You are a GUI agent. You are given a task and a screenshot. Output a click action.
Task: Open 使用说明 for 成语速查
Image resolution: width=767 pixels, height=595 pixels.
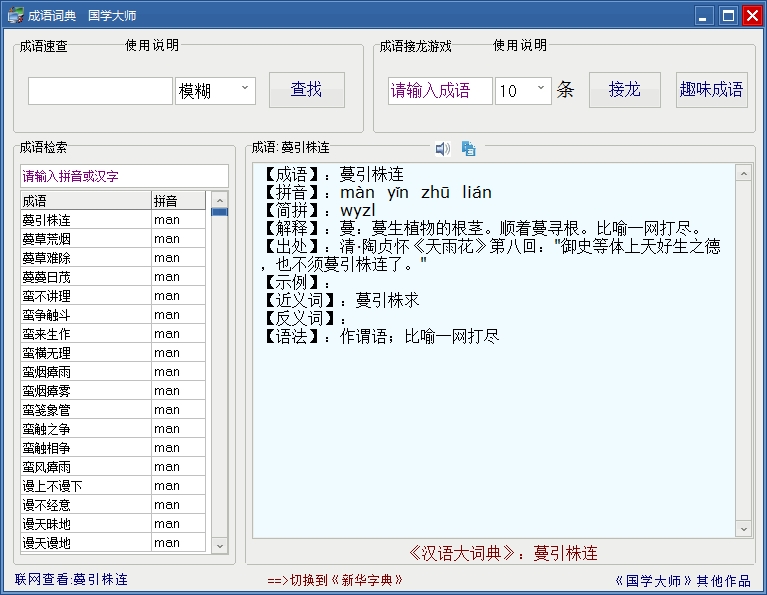point(152,45)
